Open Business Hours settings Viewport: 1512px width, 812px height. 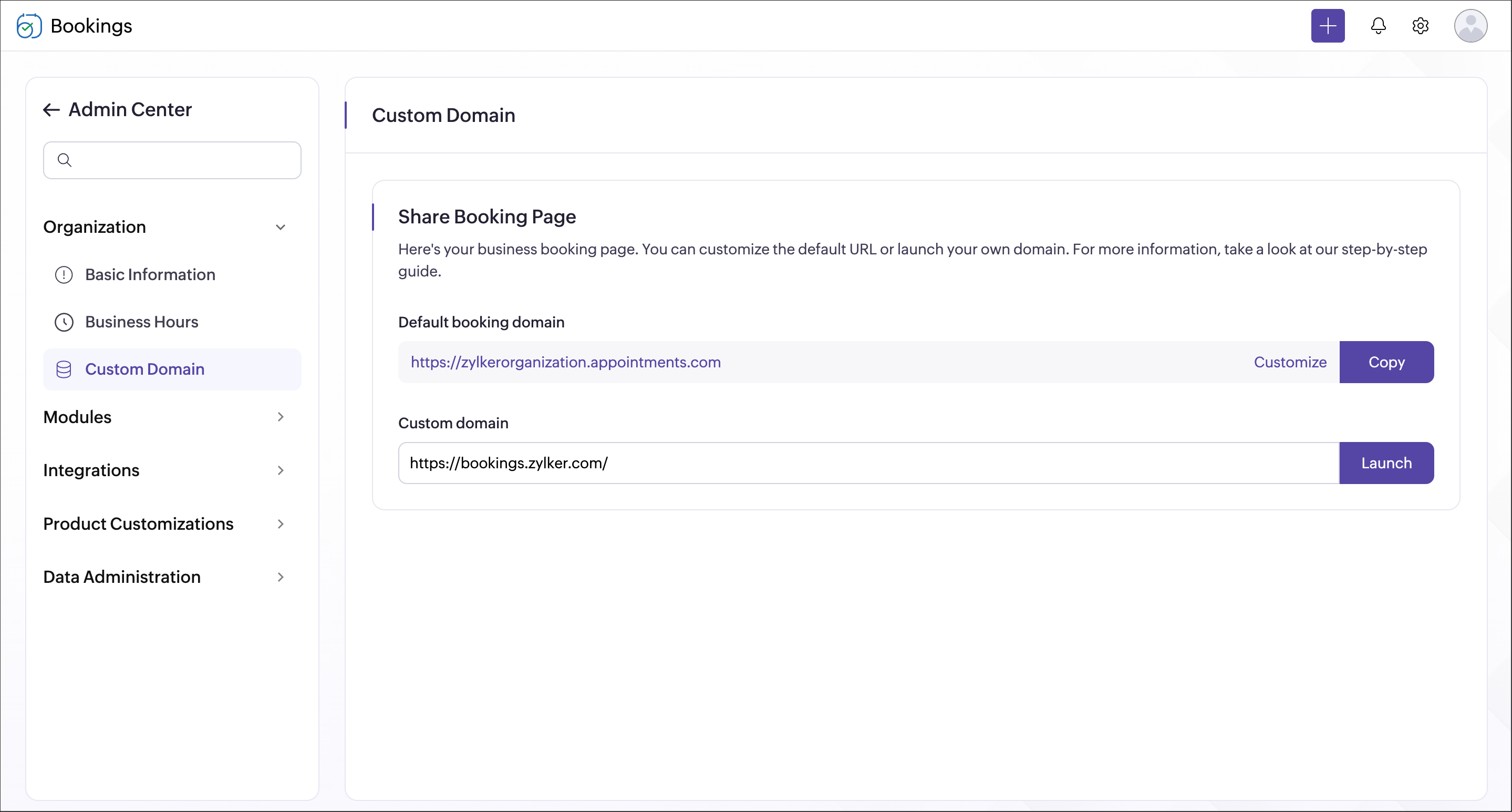pos(172,322)
